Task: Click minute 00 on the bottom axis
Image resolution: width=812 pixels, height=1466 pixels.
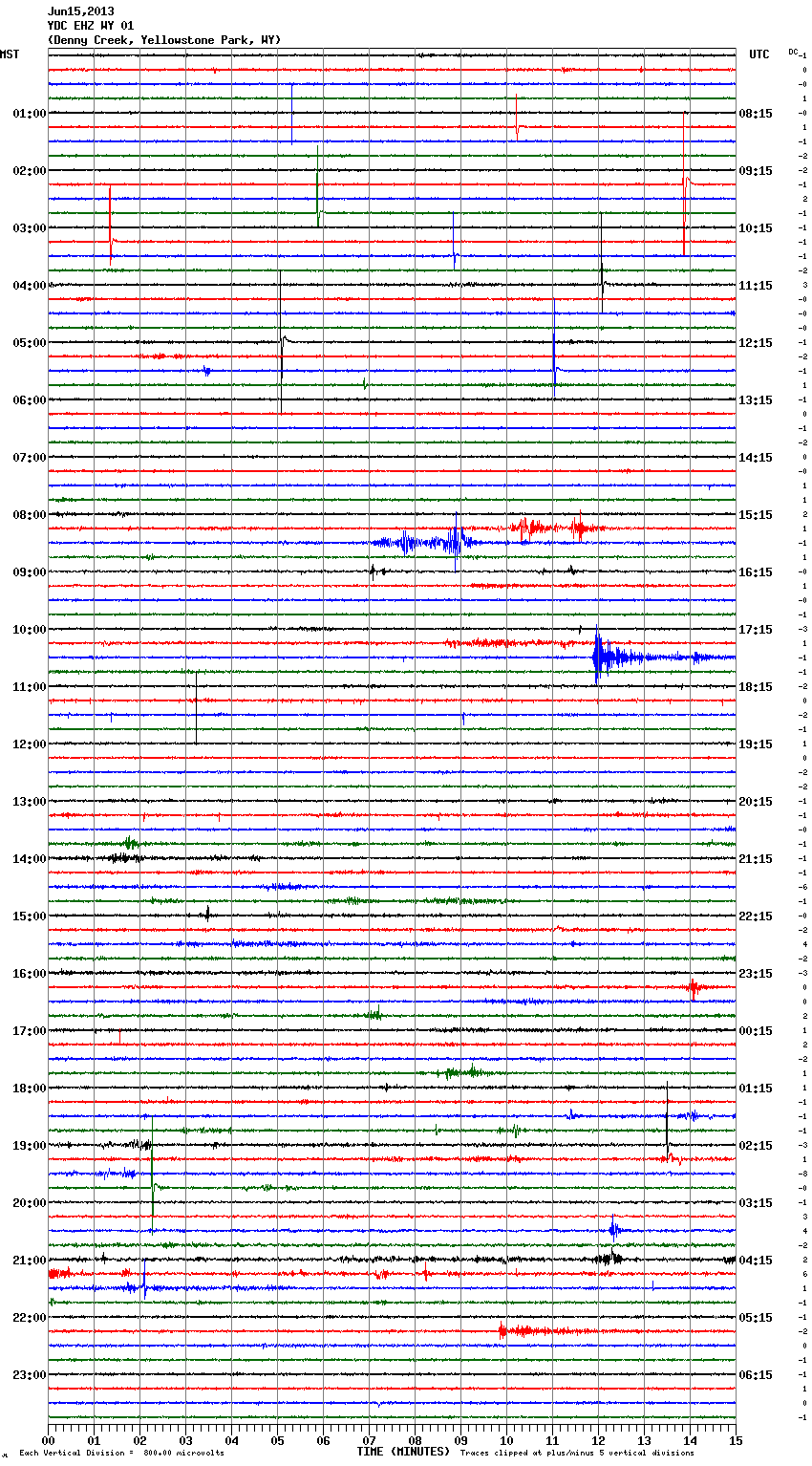Action: click(49, 1440)
